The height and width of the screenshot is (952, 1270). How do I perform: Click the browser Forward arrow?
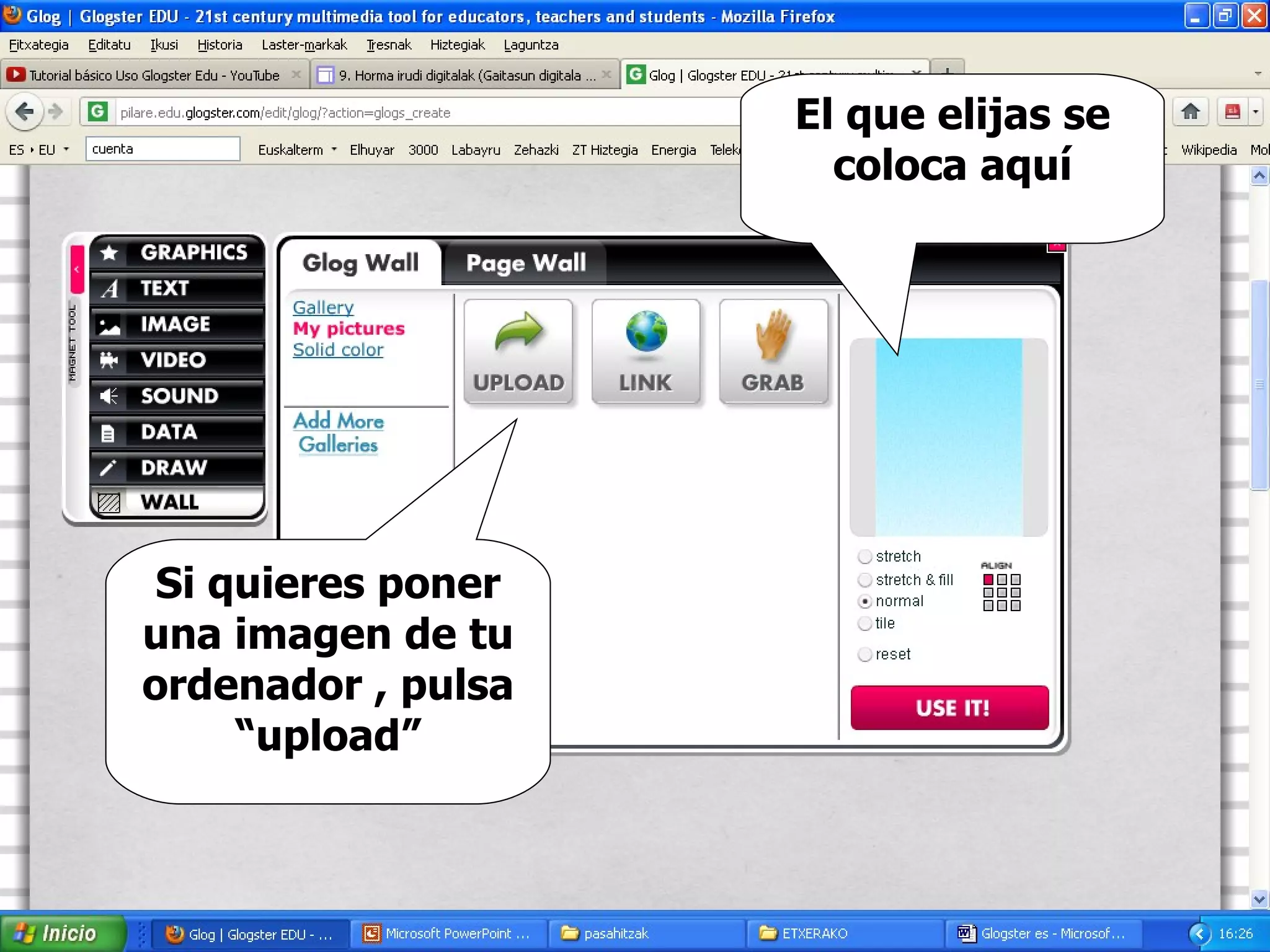point(56,112)
